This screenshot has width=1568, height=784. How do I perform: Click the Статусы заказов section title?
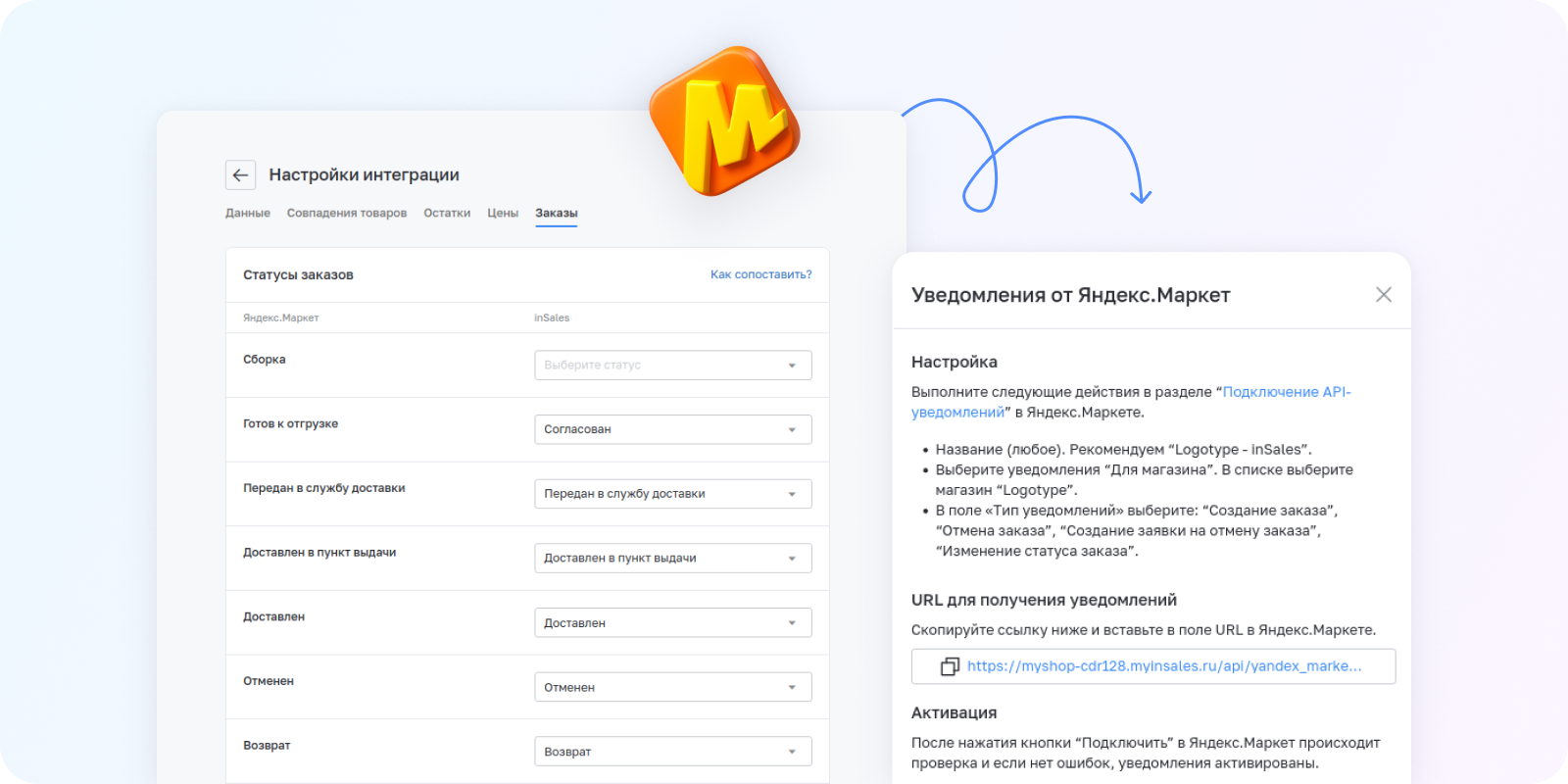pyautogui.click(x=298, y=274)
